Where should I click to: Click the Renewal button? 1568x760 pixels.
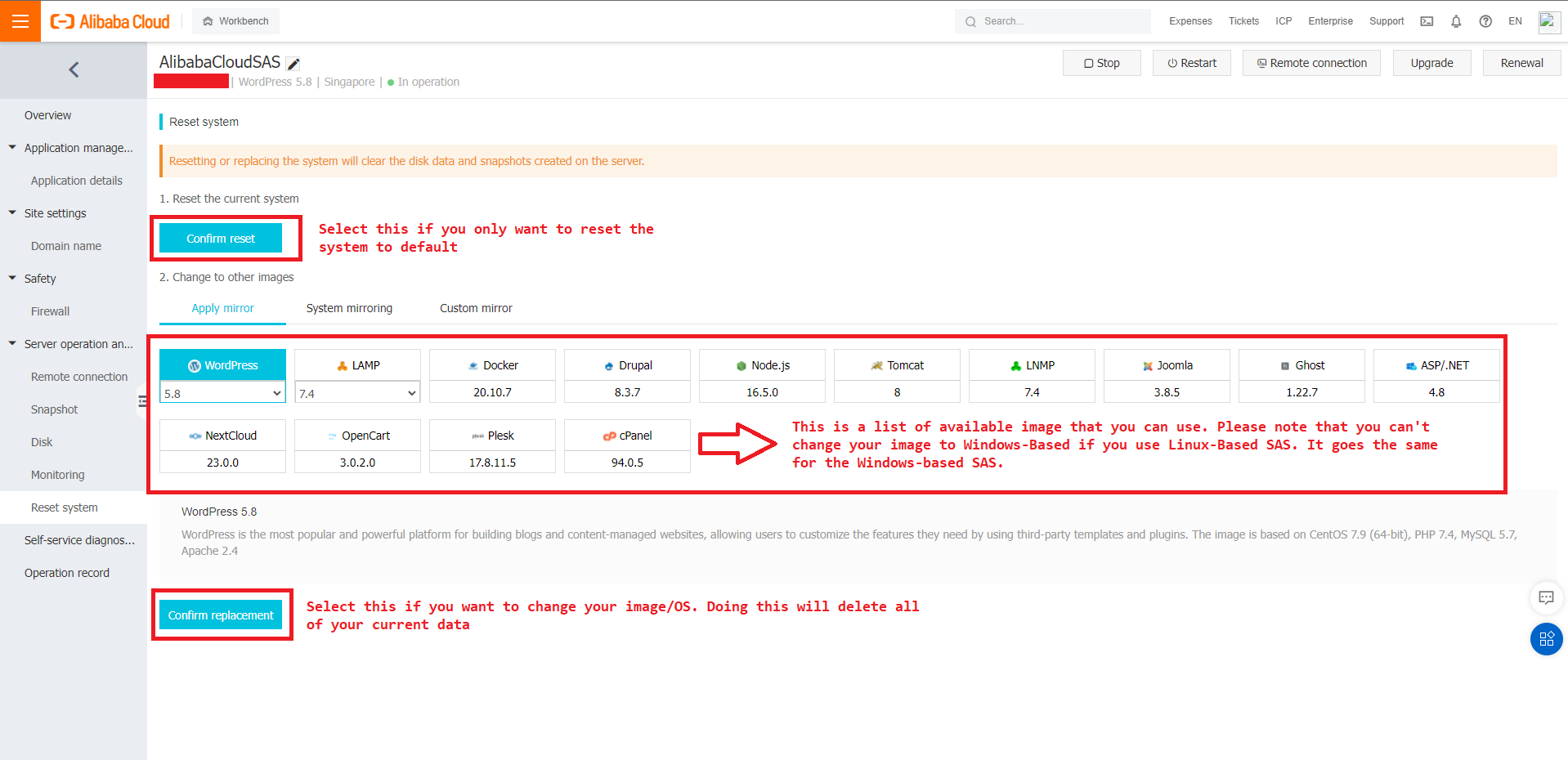[1521, 63]
